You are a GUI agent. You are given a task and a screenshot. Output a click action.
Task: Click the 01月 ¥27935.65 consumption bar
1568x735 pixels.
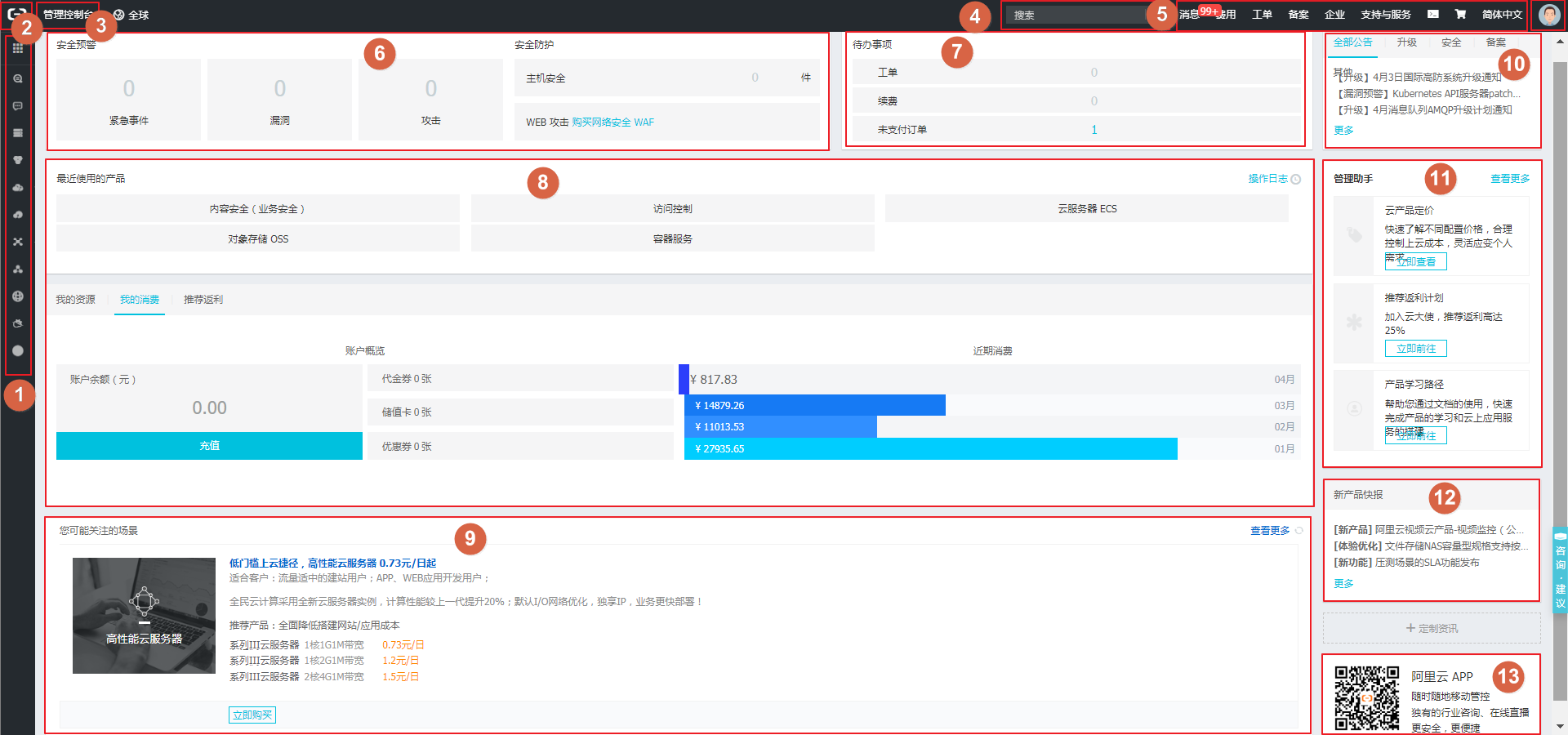[x=931, y=449]
